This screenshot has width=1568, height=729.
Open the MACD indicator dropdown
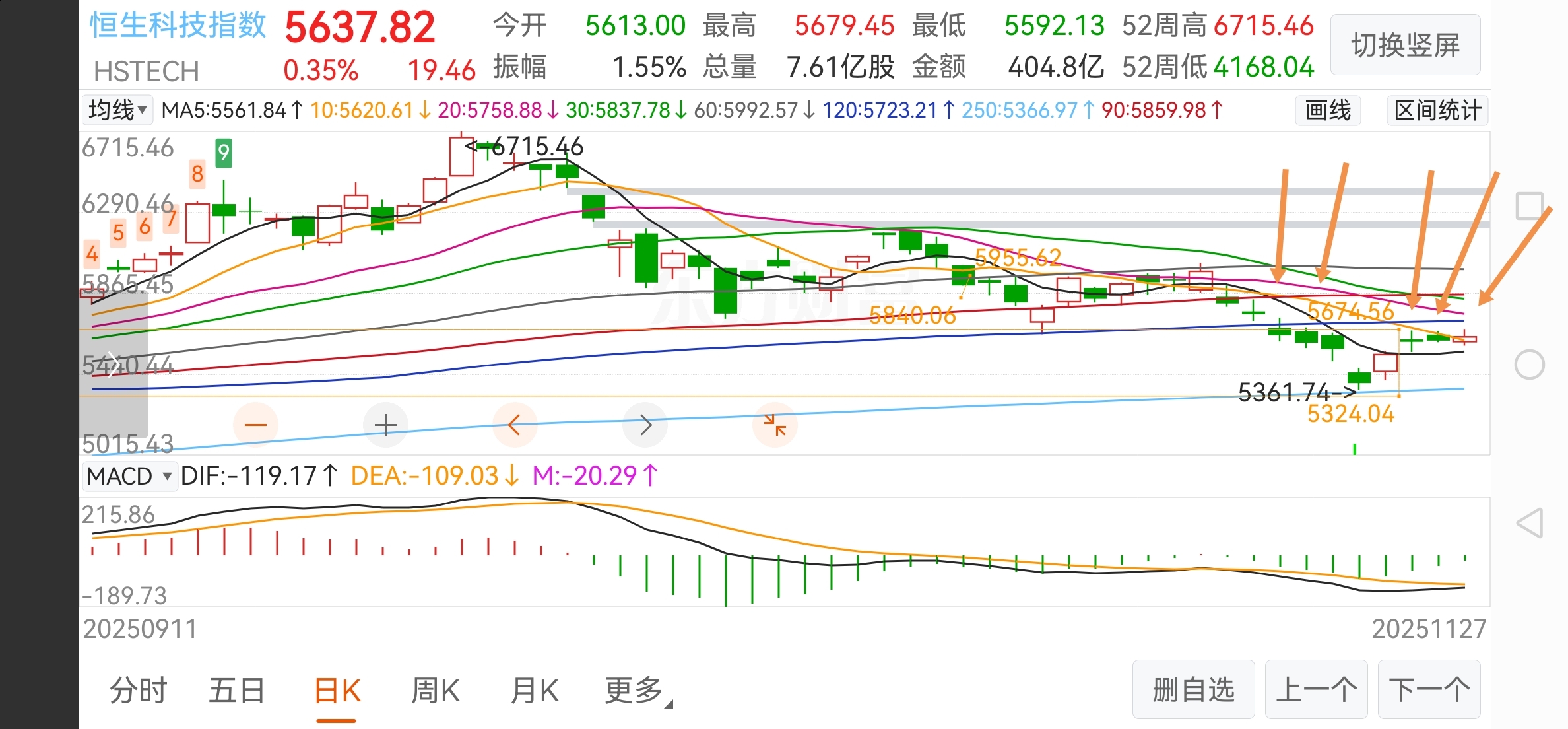pyautogui.click(x=129, y=475)
